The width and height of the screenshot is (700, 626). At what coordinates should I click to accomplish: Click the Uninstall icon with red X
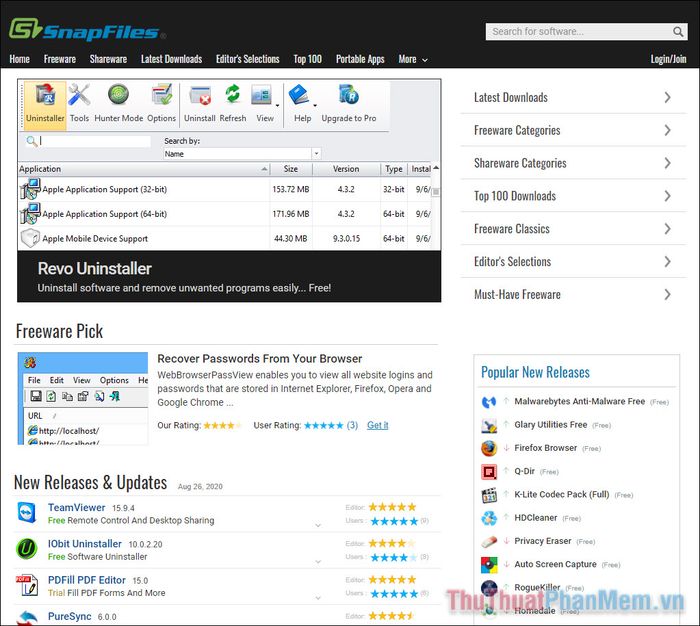click(x=200, y=95)
